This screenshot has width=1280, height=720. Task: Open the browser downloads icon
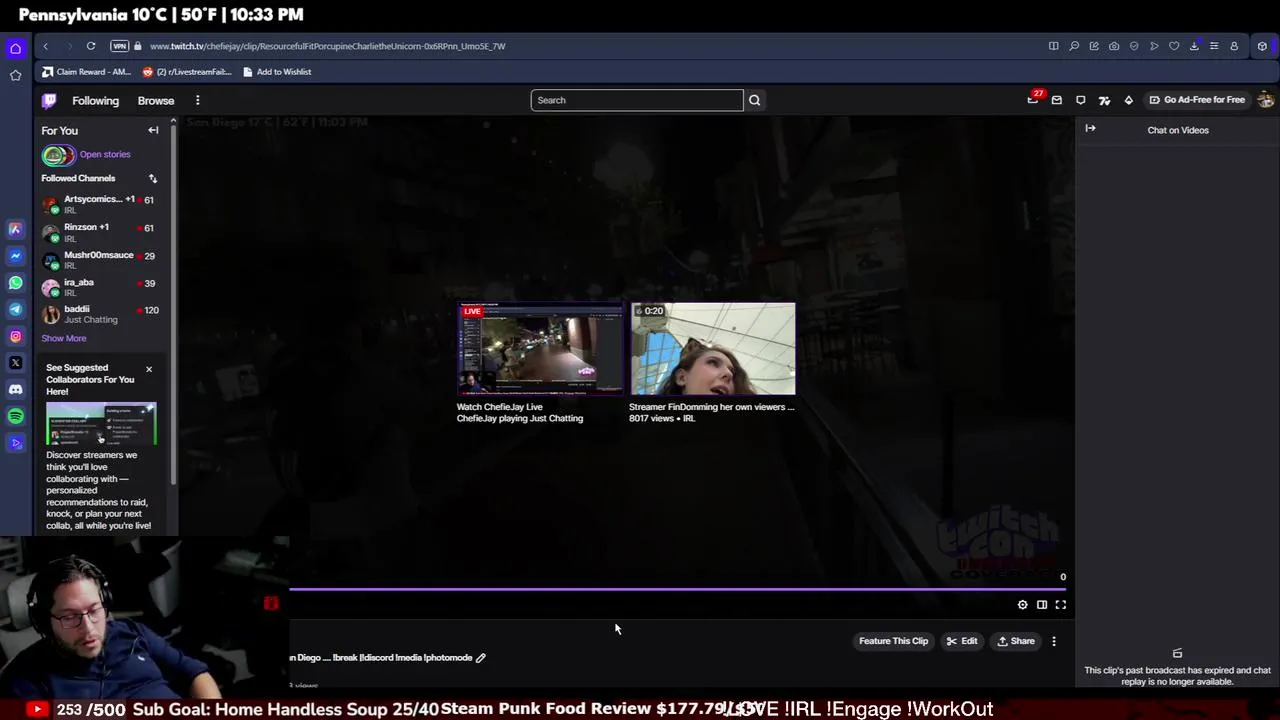[x=1194, y=46]
